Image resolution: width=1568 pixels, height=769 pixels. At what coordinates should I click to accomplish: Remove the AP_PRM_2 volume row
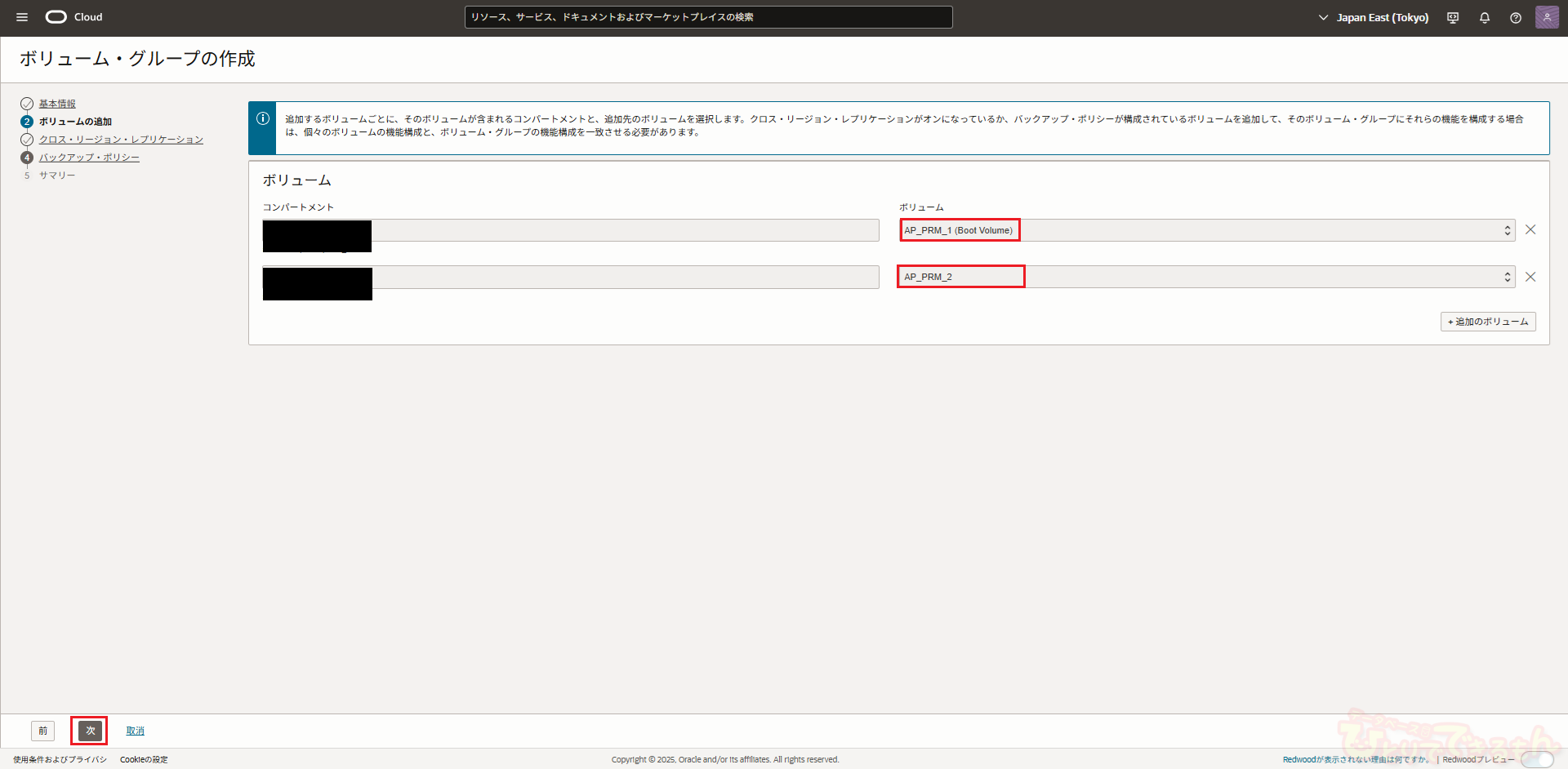click(x=1530, y=277)
